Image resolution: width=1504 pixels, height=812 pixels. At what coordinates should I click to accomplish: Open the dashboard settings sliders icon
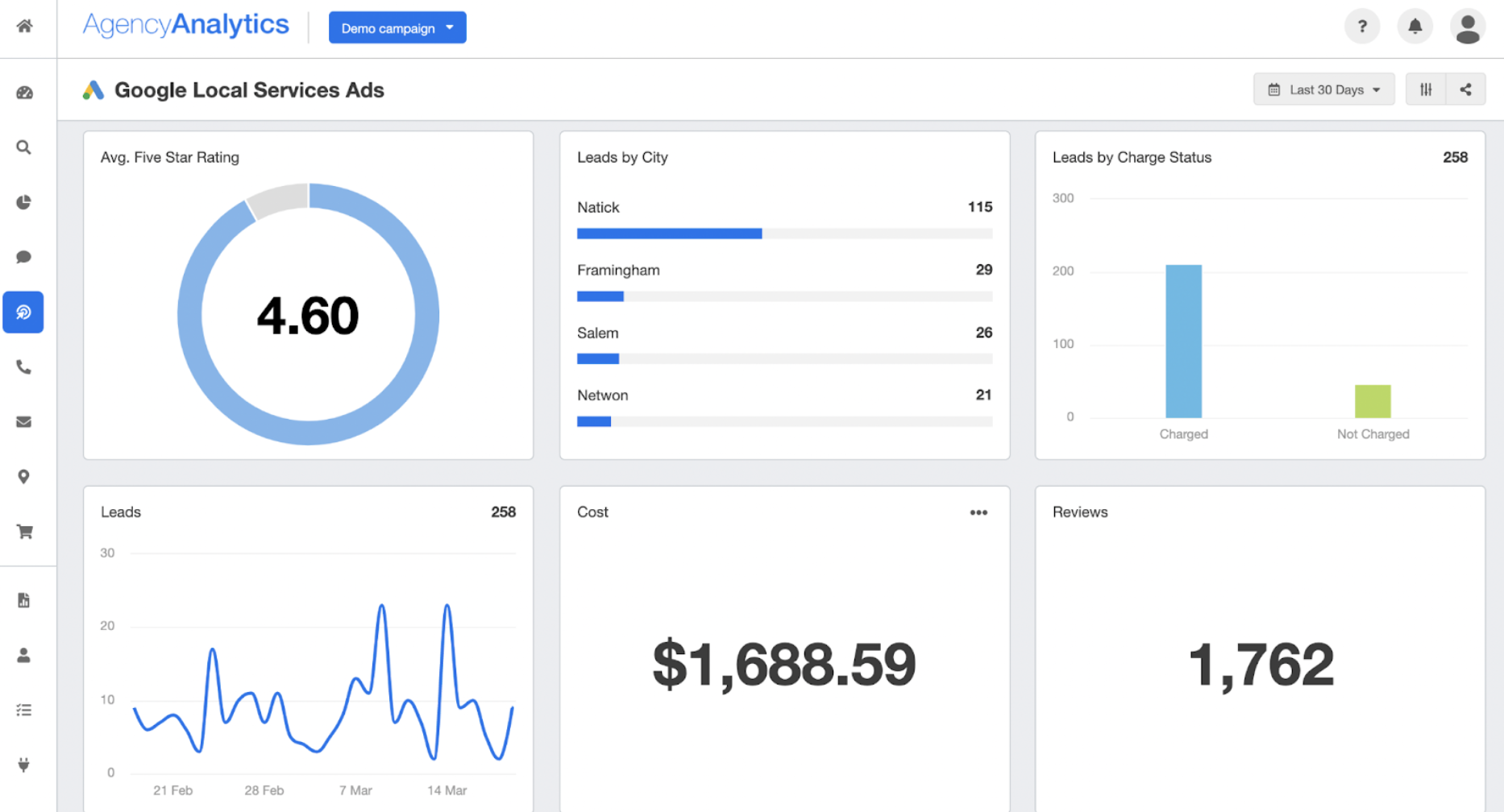(x=1426, y=89)
